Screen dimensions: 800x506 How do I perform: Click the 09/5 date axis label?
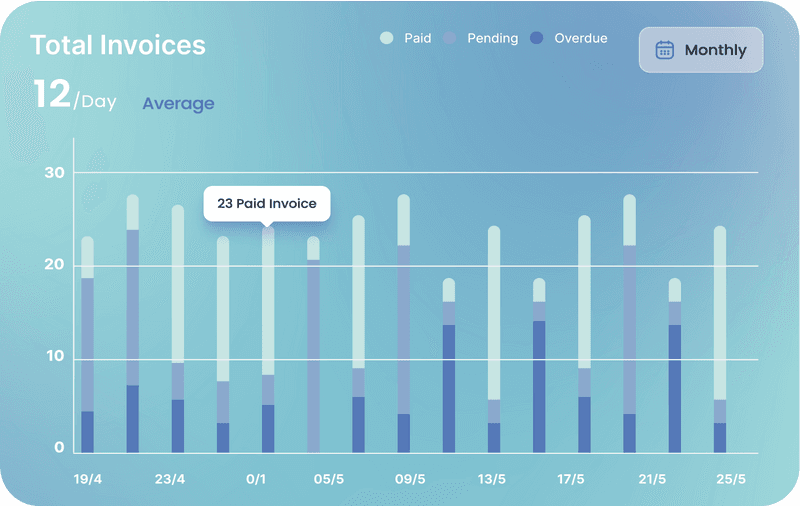coord(410,479)
